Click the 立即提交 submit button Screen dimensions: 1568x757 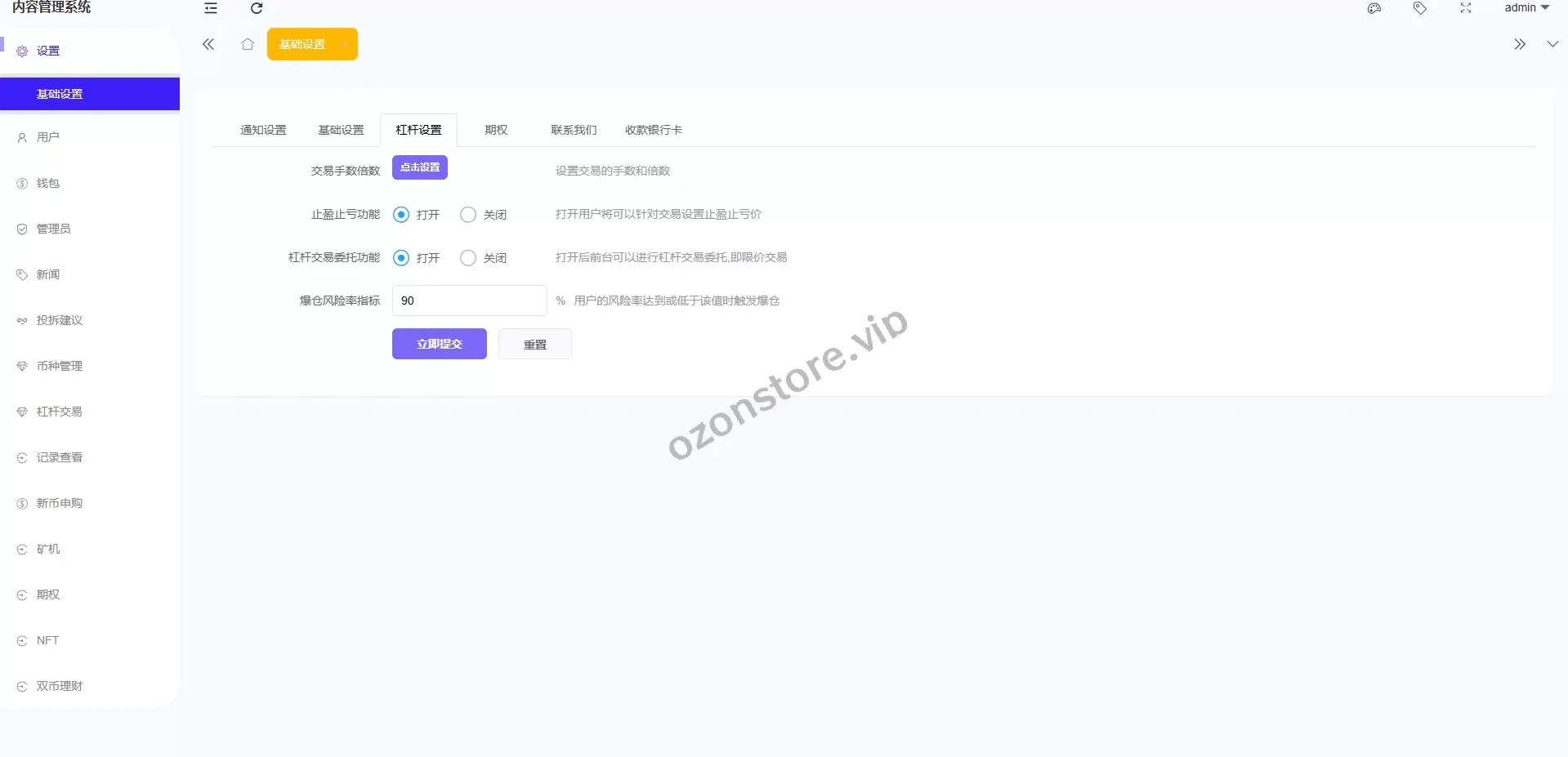click(x=440, y=344)
